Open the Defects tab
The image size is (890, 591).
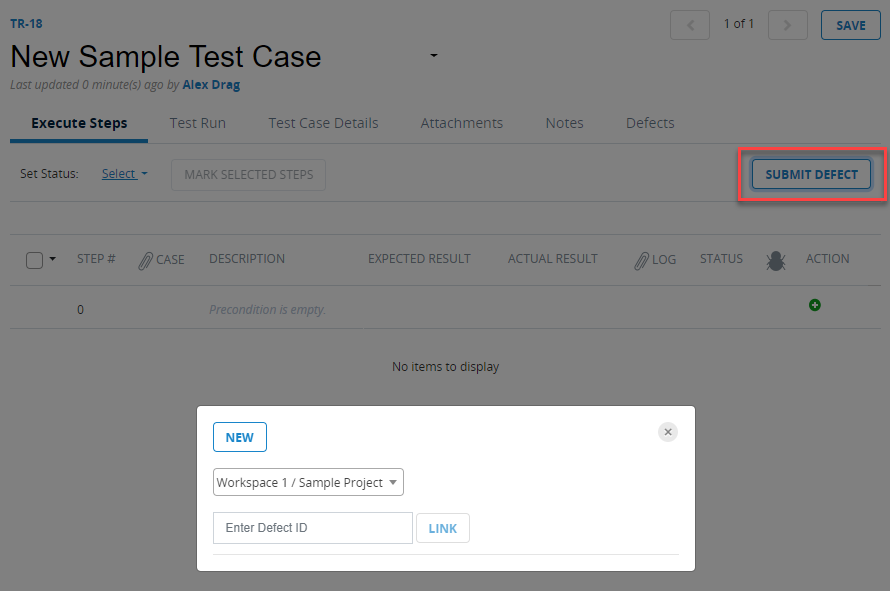coord(650,123)
